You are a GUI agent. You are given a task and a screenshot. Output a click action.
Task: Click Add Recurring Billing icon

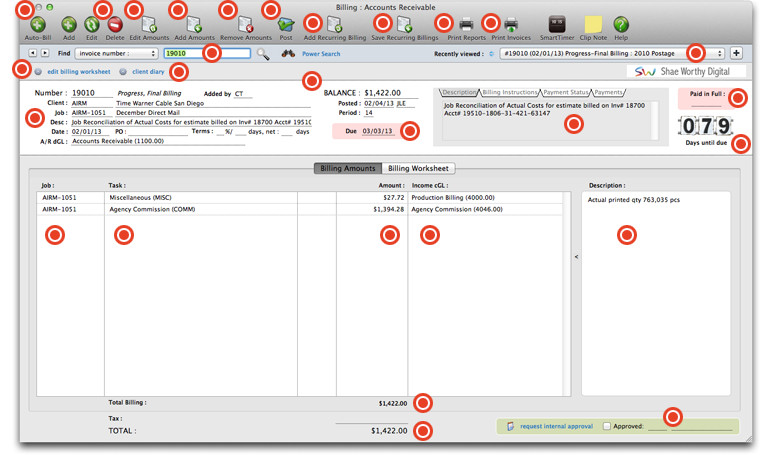[334, 25]
